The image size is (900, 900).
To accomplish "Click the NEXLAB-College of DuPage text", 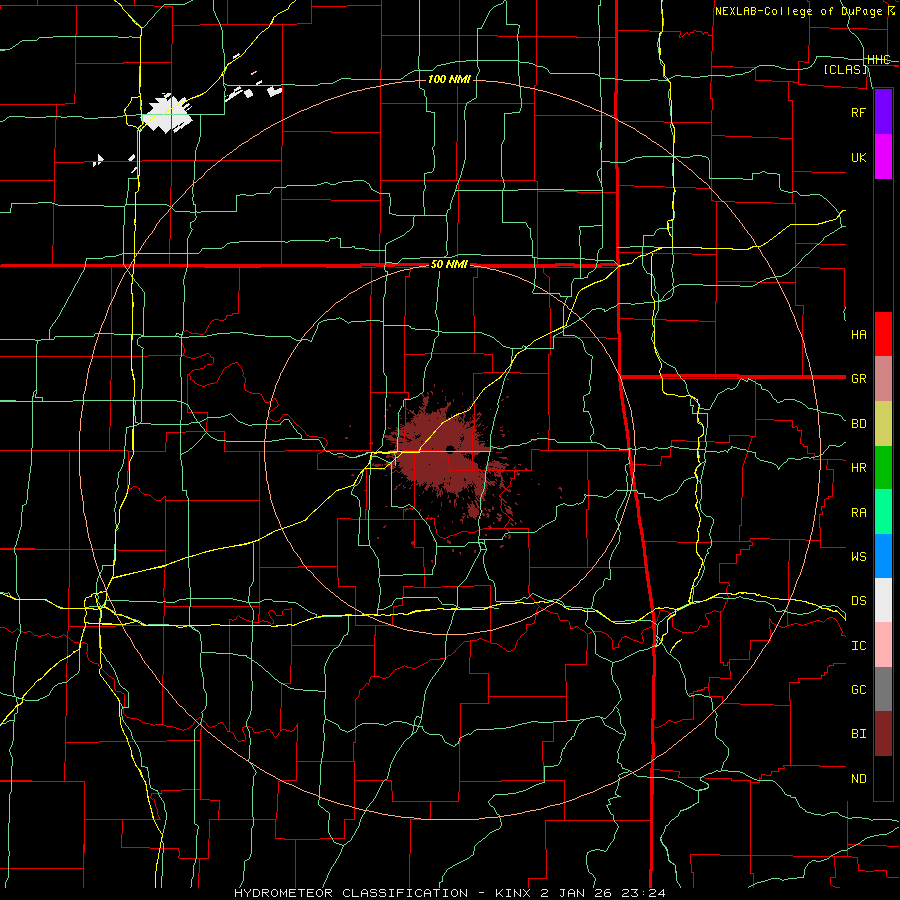I will [798, 11].
